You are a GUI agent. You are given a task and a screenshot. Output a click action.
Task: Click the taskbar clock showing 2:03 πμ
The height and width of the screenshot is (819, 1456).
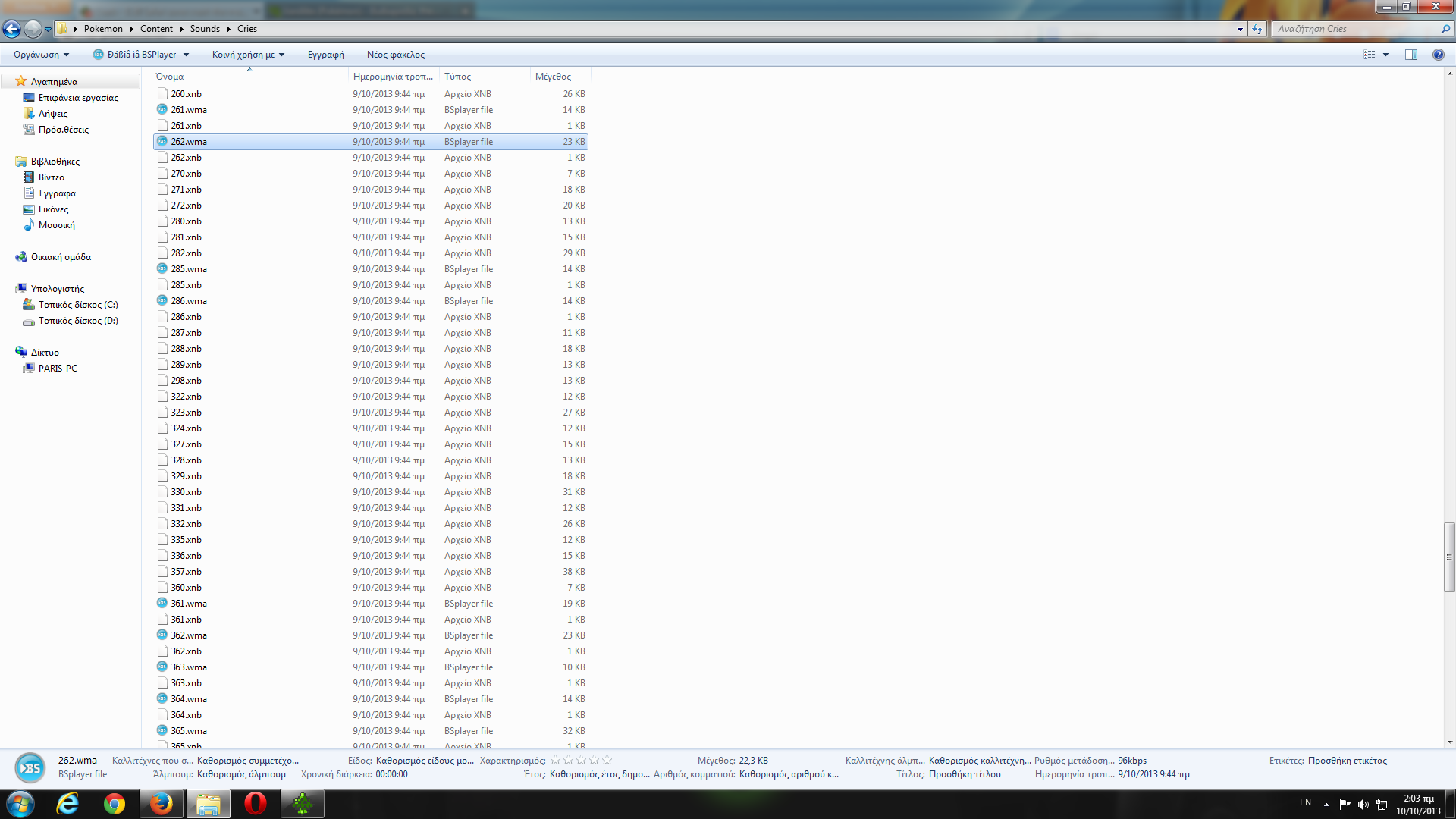(1418, 805)
